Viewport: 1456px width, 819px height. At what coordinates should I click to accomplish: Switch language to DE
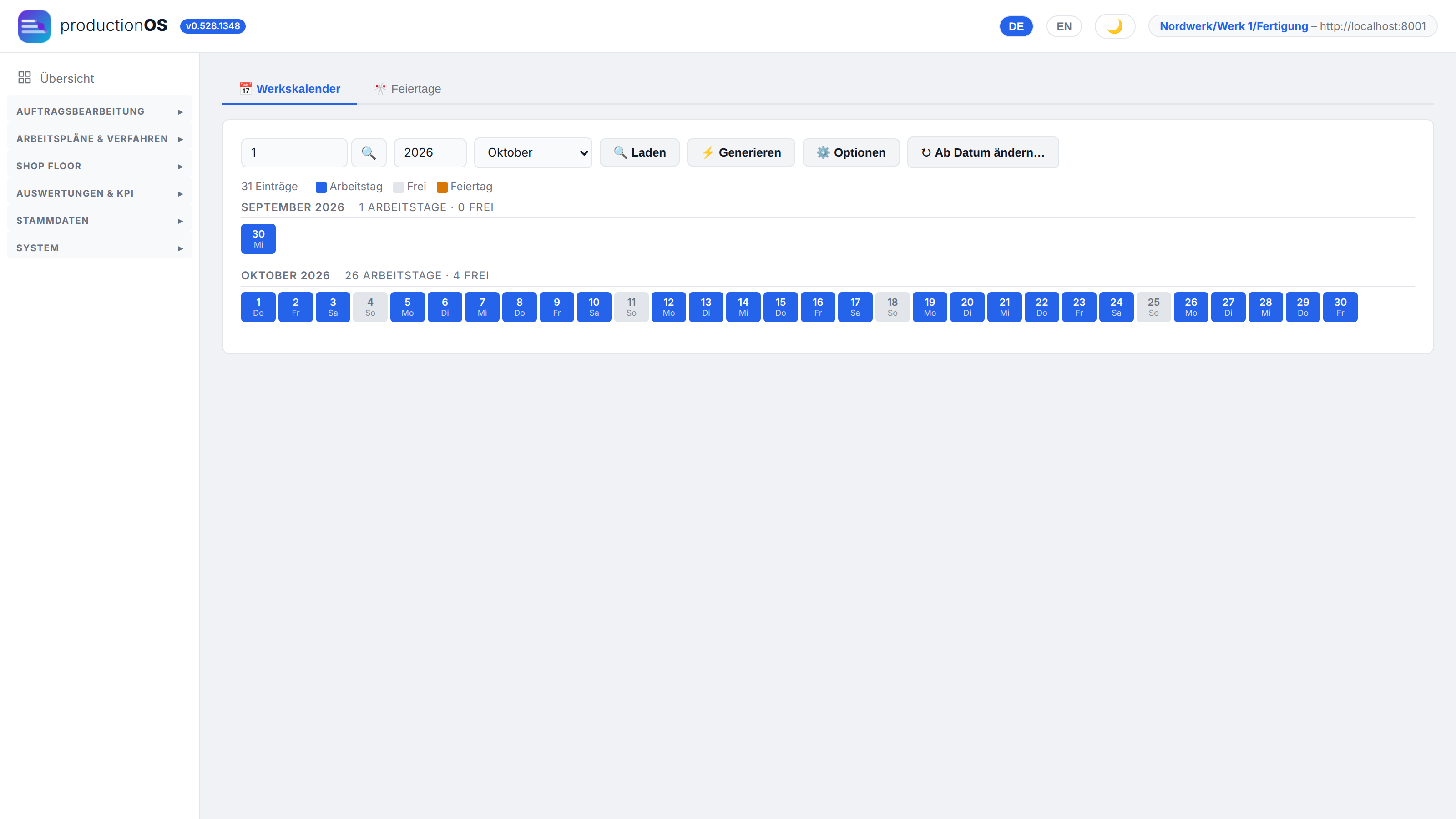1016,26
